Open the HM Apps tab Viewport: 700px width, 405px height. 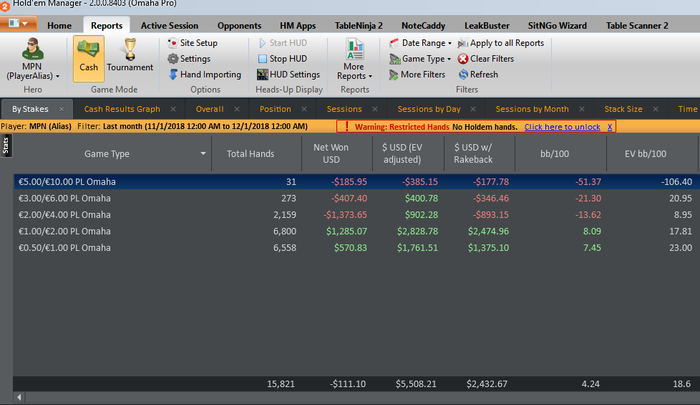(x=297, y=25)
